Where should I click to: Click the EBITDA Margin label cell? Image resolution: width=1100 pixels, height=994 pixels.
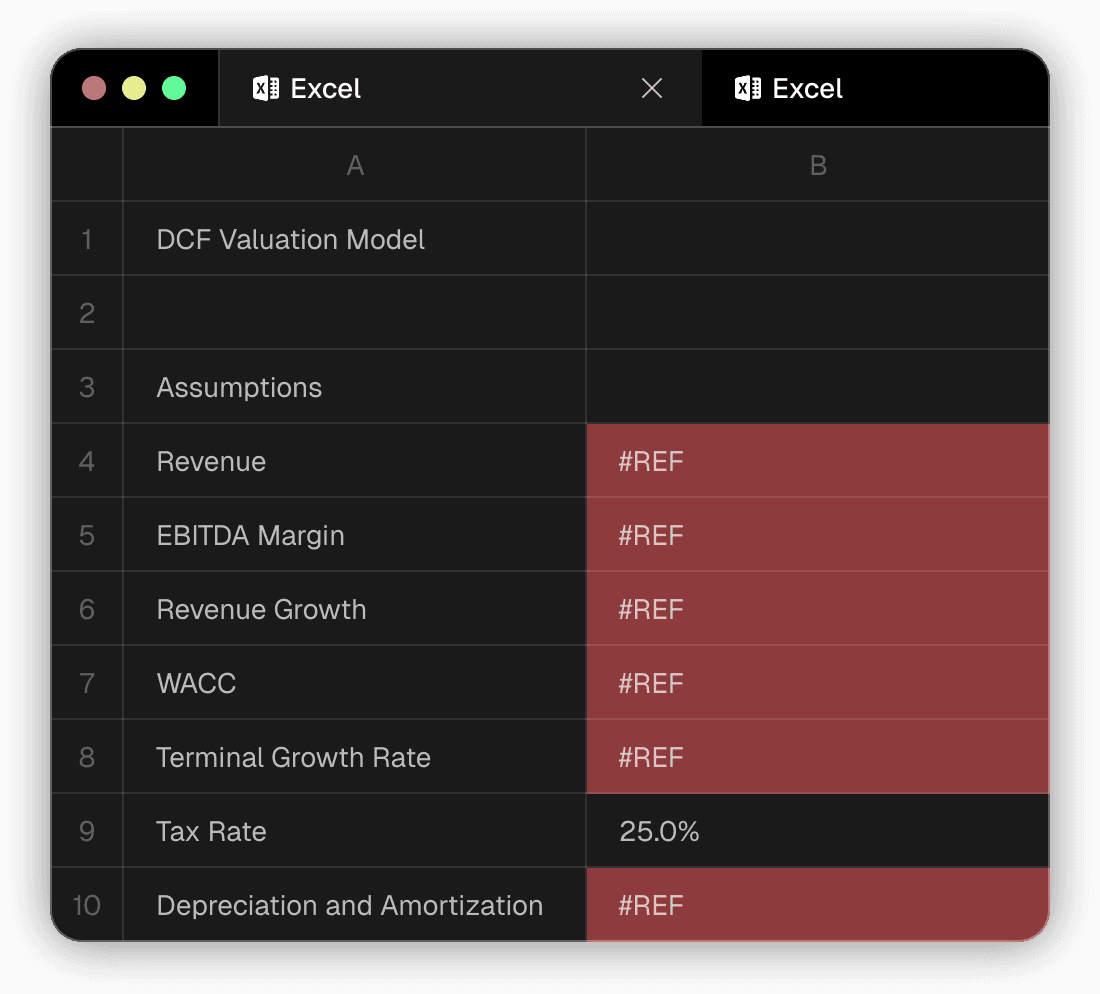pyautogui.click(x=354, y=535)
